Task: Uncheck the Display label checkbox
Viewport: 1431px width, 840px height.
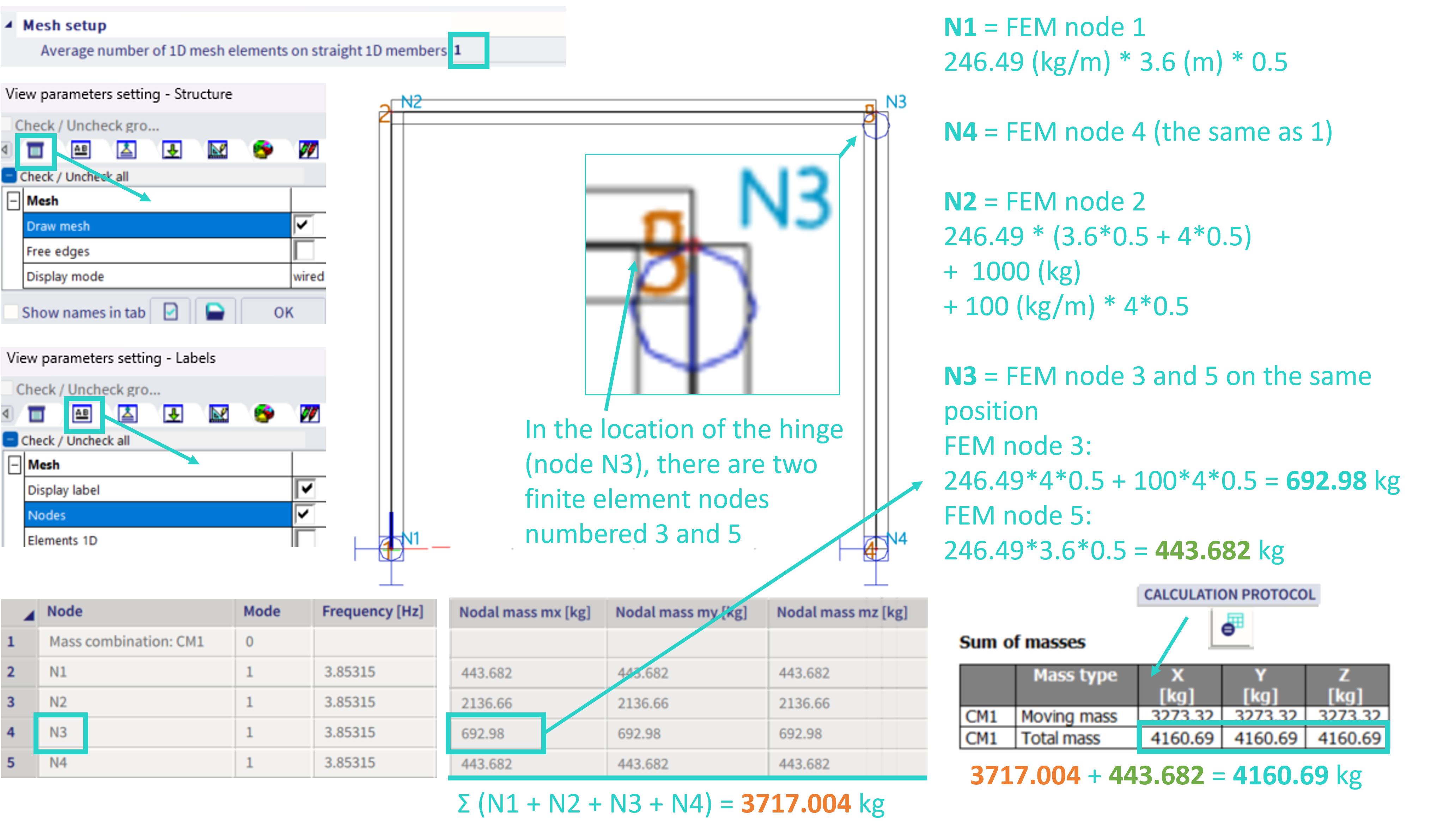Action: pyautogui.click(x=306, y=489)
